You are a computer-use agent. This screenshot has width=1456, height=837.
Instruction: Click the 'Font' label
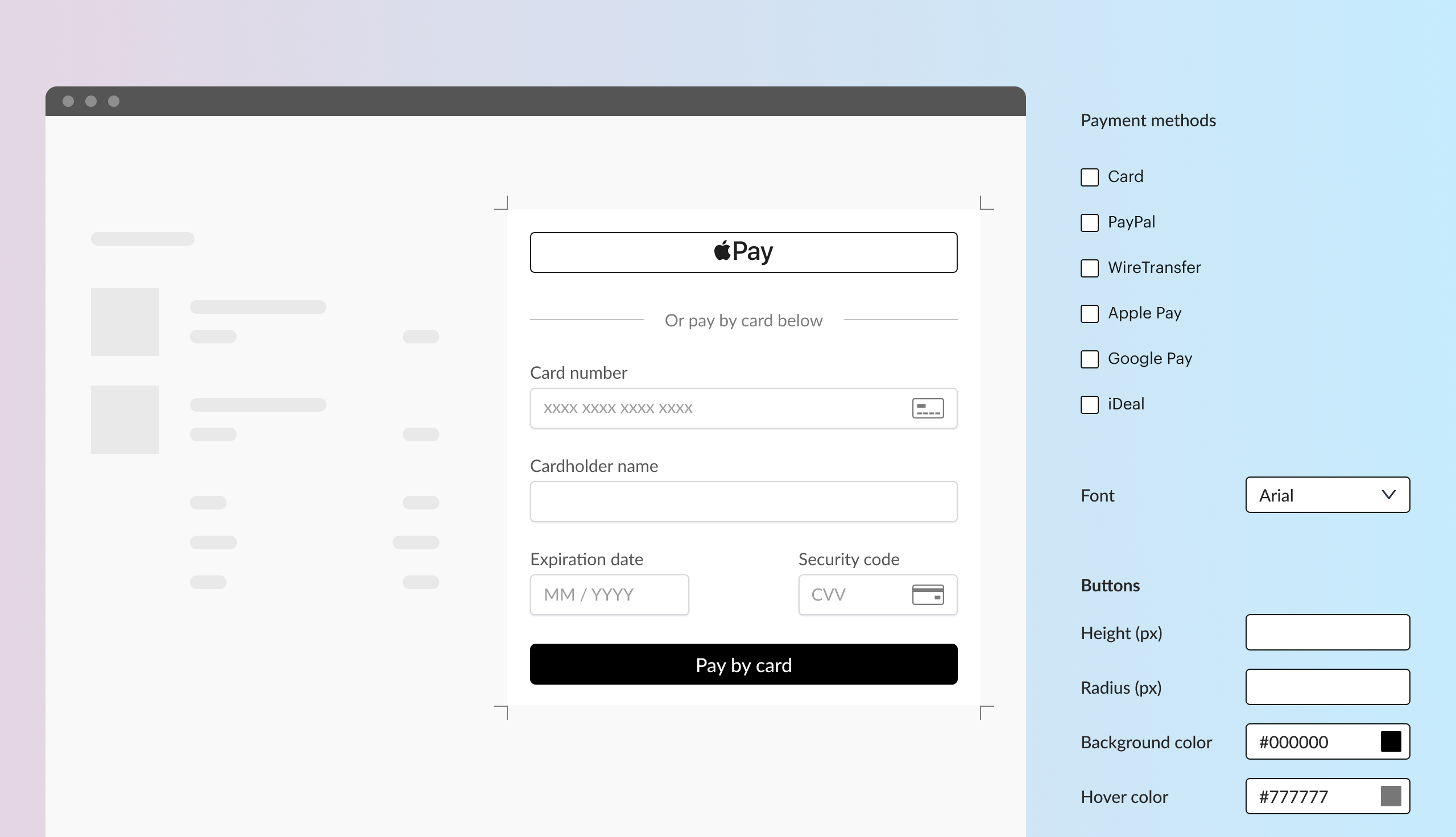[1097, 495]
